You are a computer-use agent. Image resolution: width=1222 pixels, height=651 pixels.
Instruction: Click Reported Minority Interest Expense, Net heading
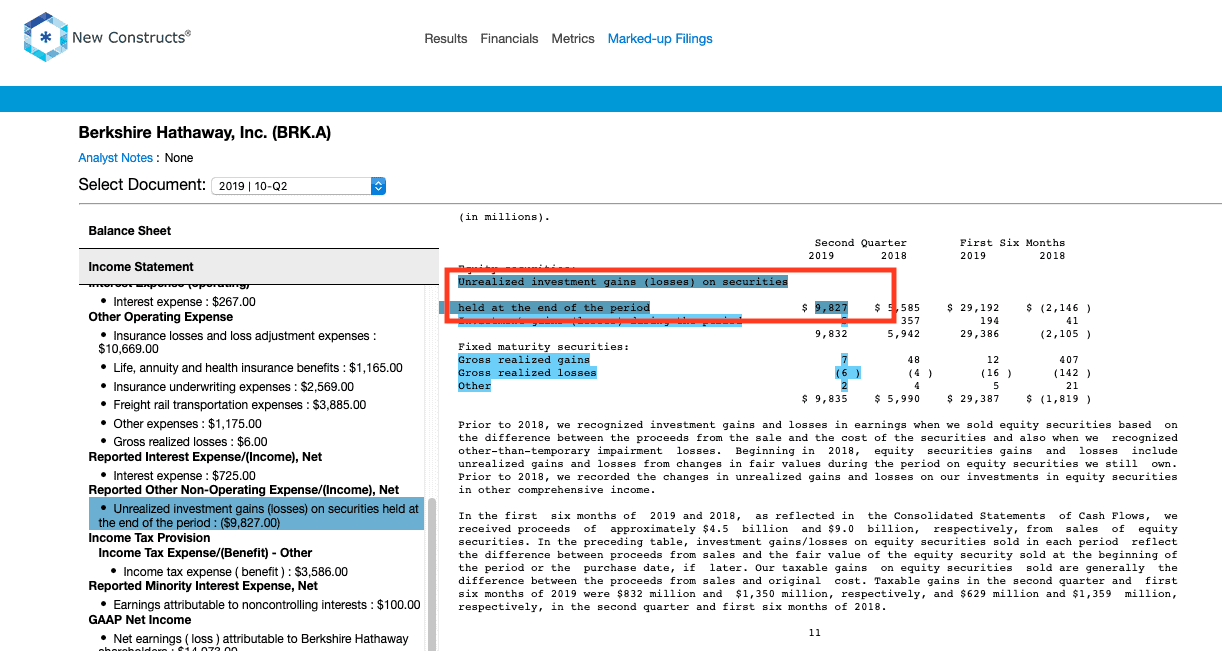pyautogui.click(x=203, y=586)
